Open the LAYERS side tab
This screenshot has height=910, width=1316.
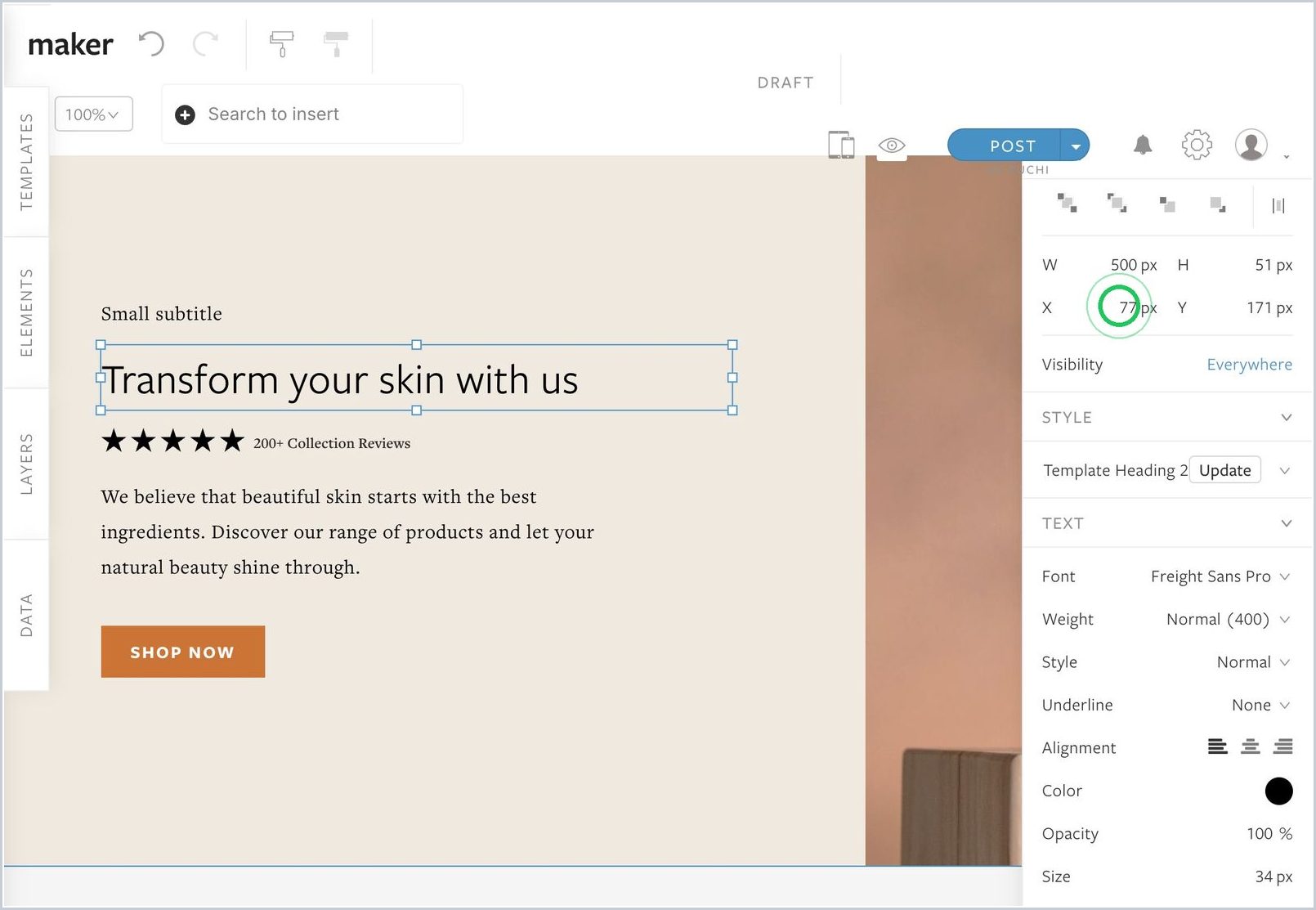[x=26, y=464]
